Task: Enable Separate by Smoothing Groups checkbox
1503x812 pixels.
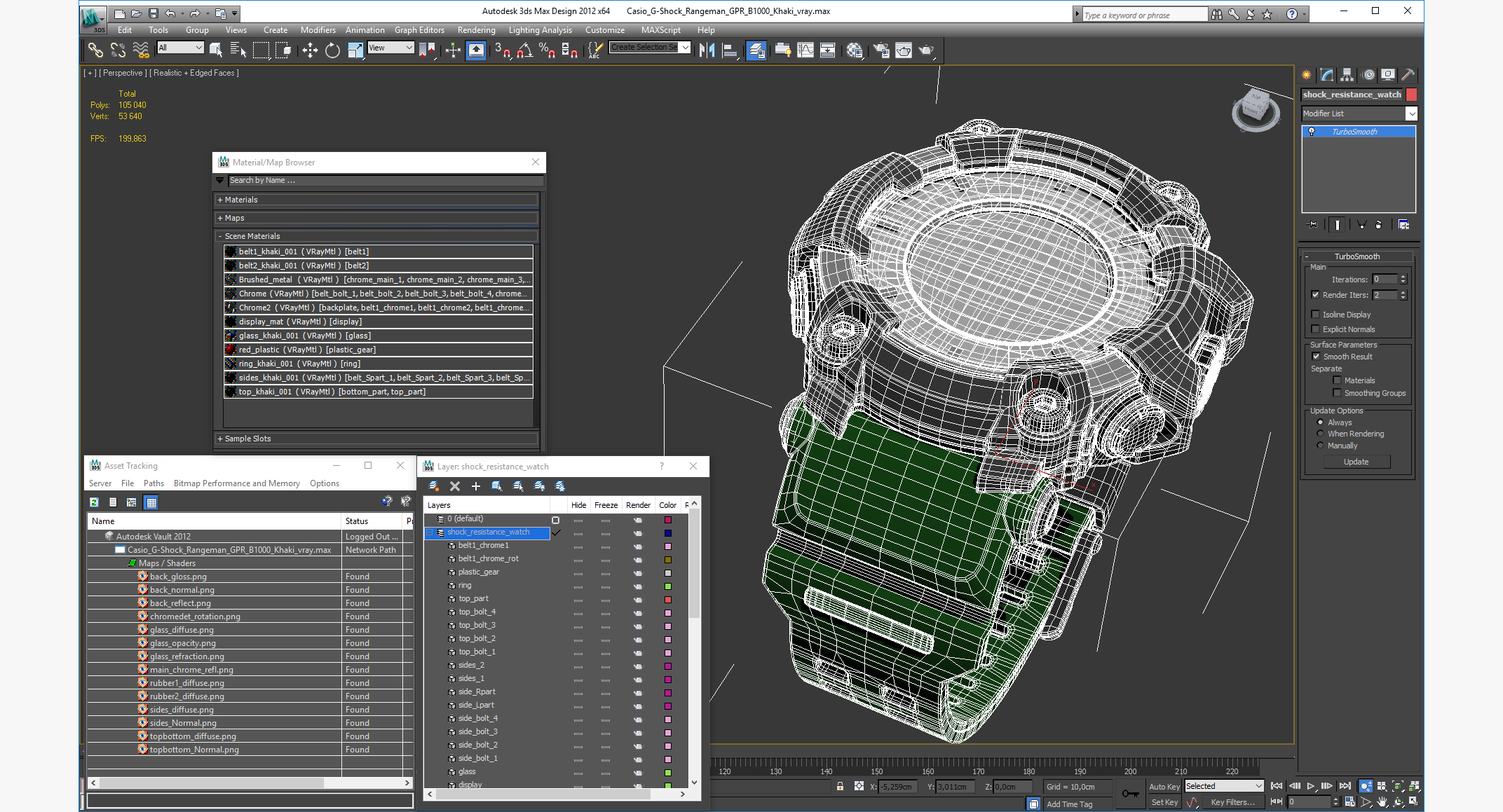Action: click(x=1337, y=393)
